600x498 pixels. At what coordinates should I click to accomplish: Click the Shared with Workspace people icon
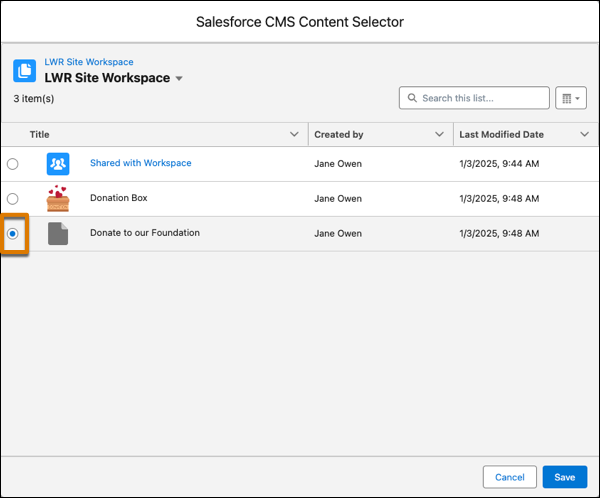pyautogui.click(x=58, y=164)
